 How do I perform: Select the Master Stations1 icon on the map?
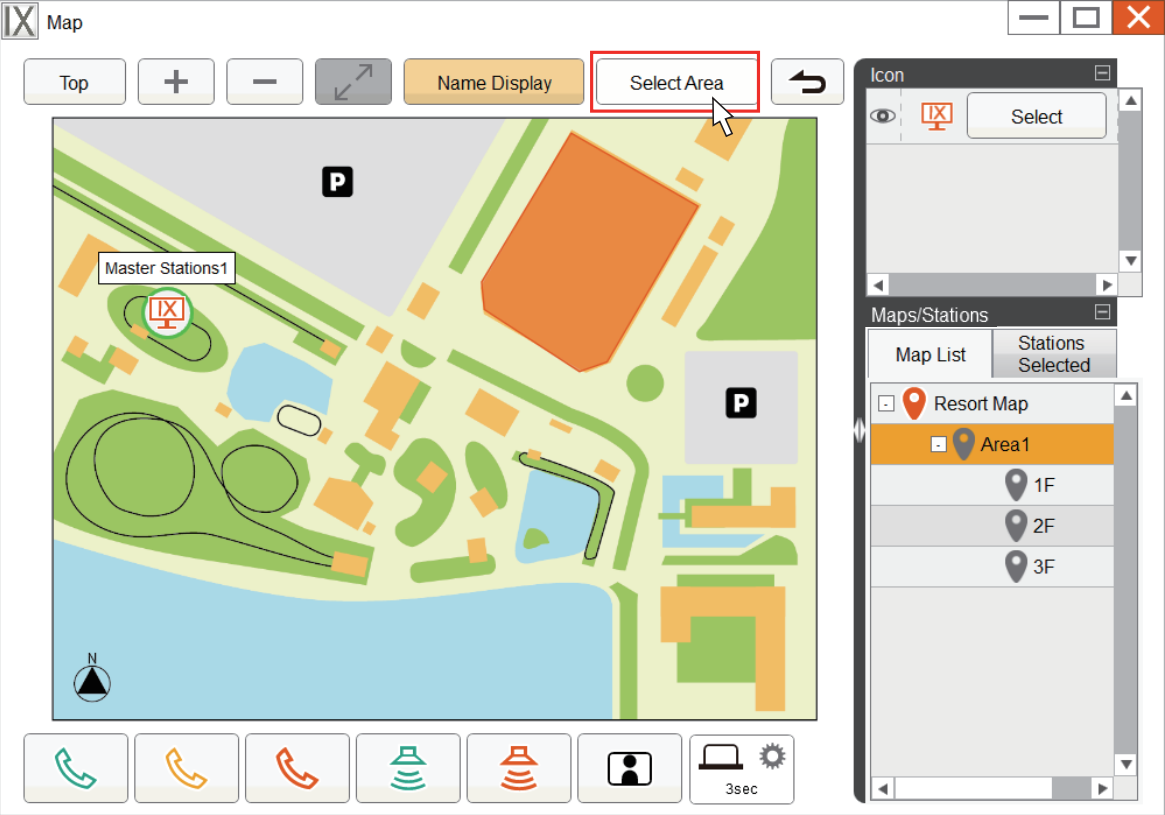click(166, 313)
